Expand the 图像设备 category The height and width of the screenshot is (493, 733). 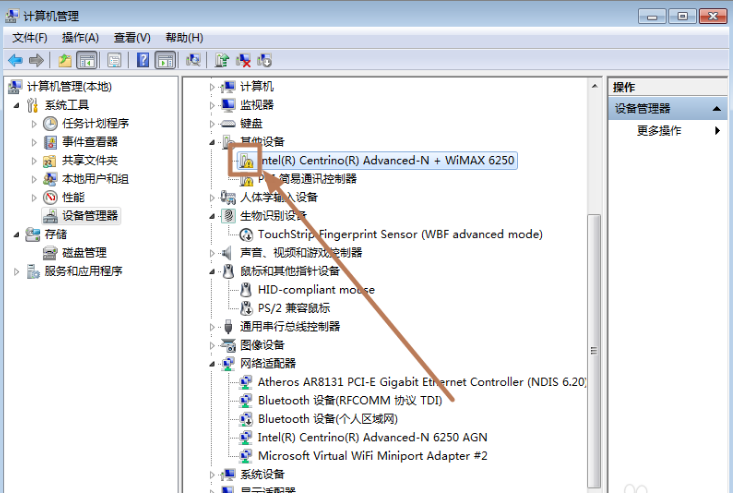pyautogui.click(x=212, y=346)
